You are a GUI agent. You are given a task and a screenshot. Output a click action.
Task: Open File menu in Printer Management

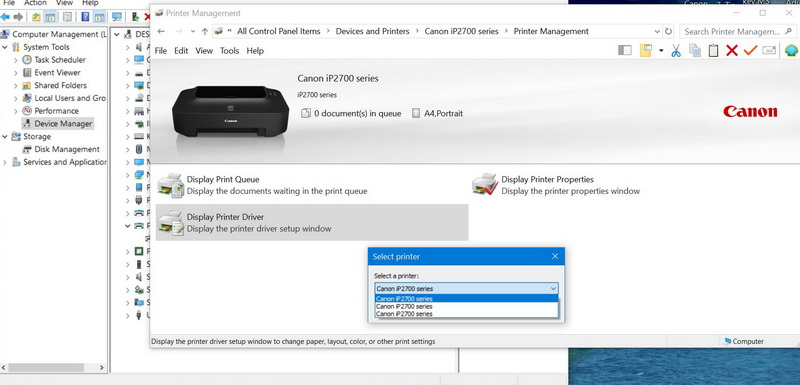coord(161,50)
